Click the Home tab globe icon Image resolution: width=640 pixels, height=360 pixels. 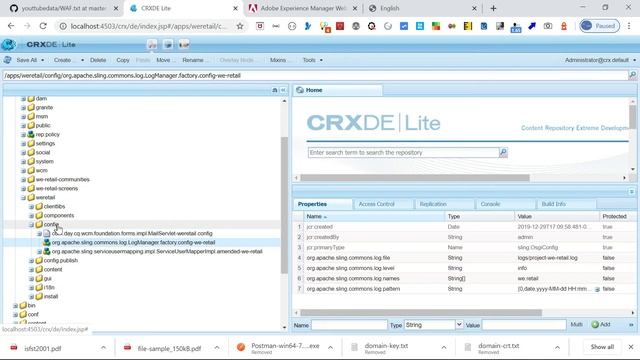coord(300,90)
